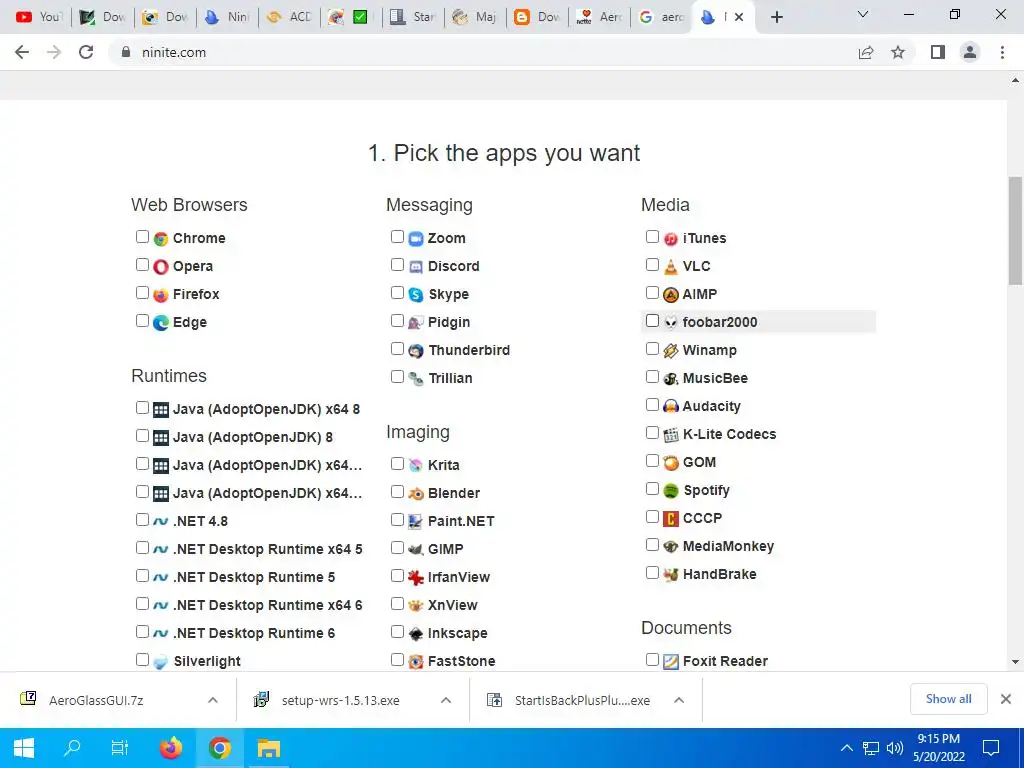Show hidden system tray icons
This screenshot has height=768, width=1024.
tap(846, 748)
